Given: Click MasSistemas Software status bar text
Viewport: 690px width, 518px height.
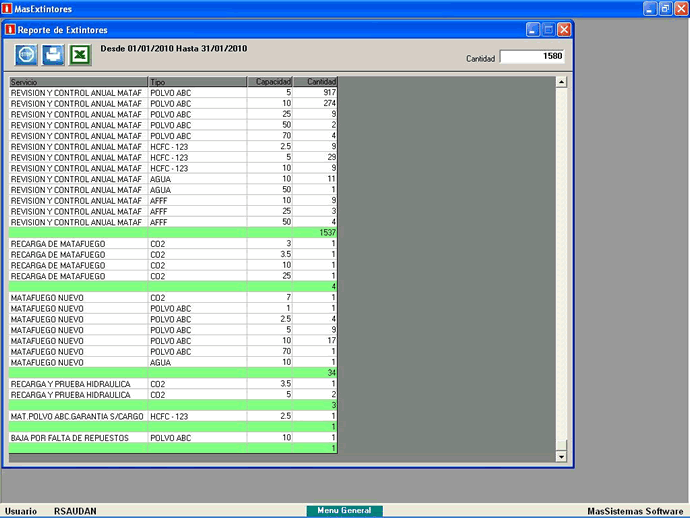Looking at the screenshot, I should (635, 511).
